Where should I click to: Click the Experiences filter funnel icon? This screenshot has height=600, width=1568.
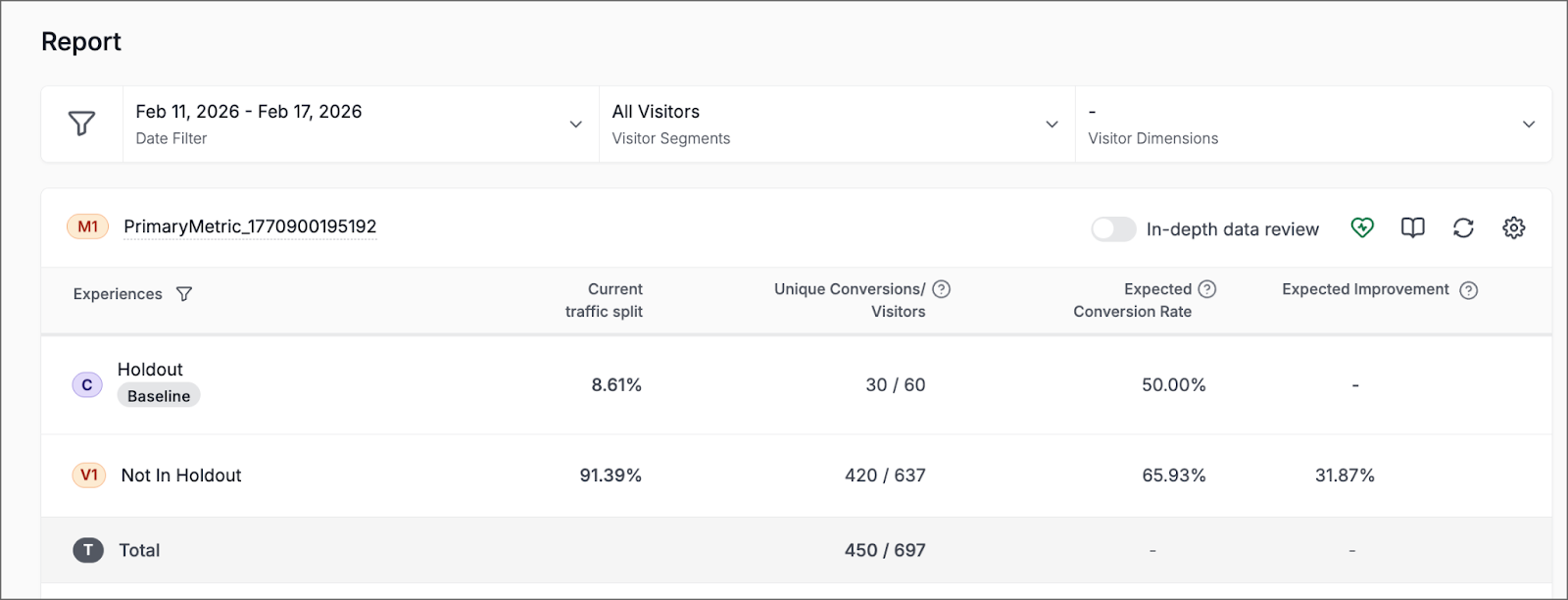[x=184, y=294]
